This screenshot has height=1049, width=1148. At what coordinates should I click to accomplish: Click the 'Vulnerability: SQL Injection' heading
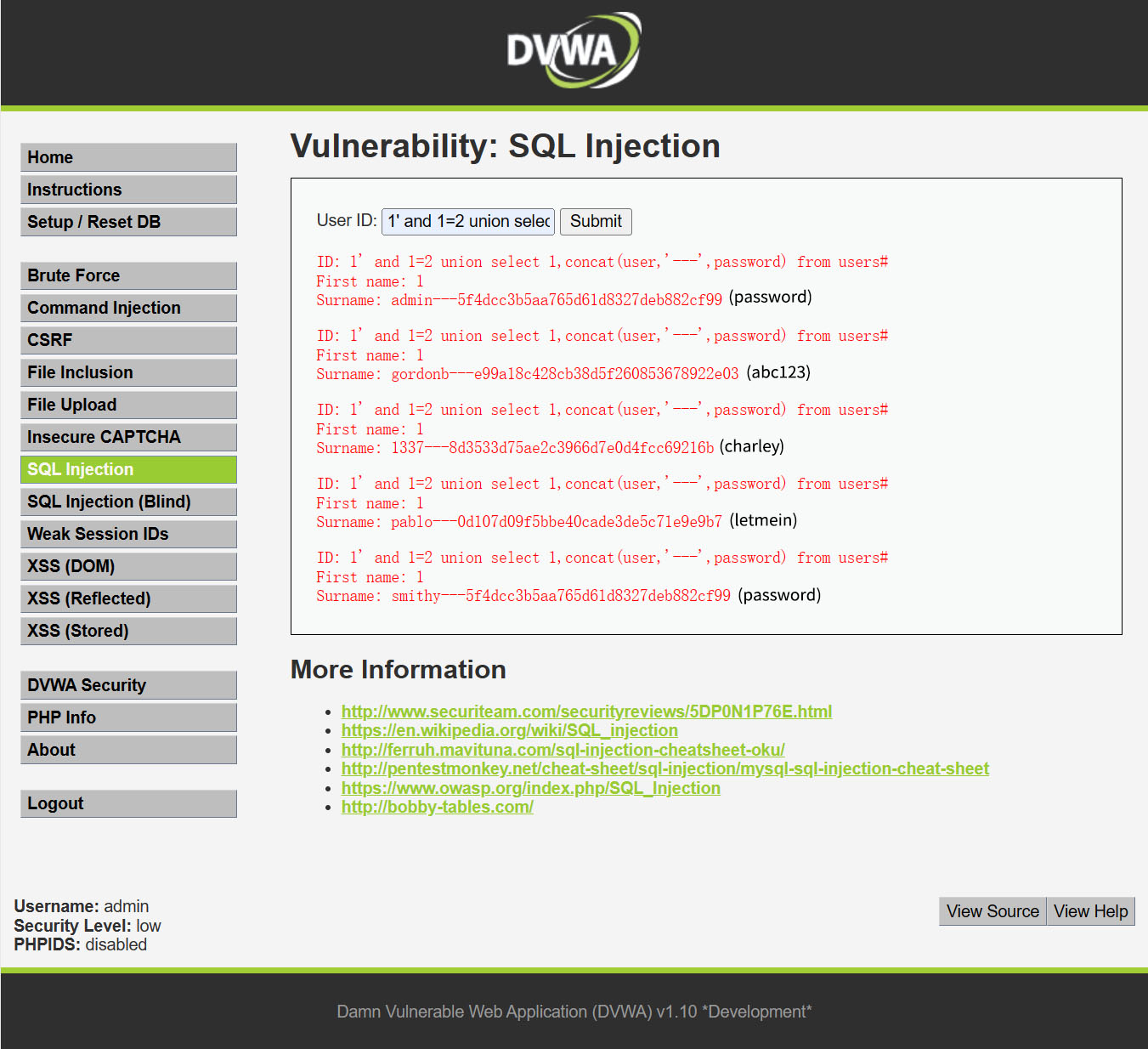[x=506, y=146]
